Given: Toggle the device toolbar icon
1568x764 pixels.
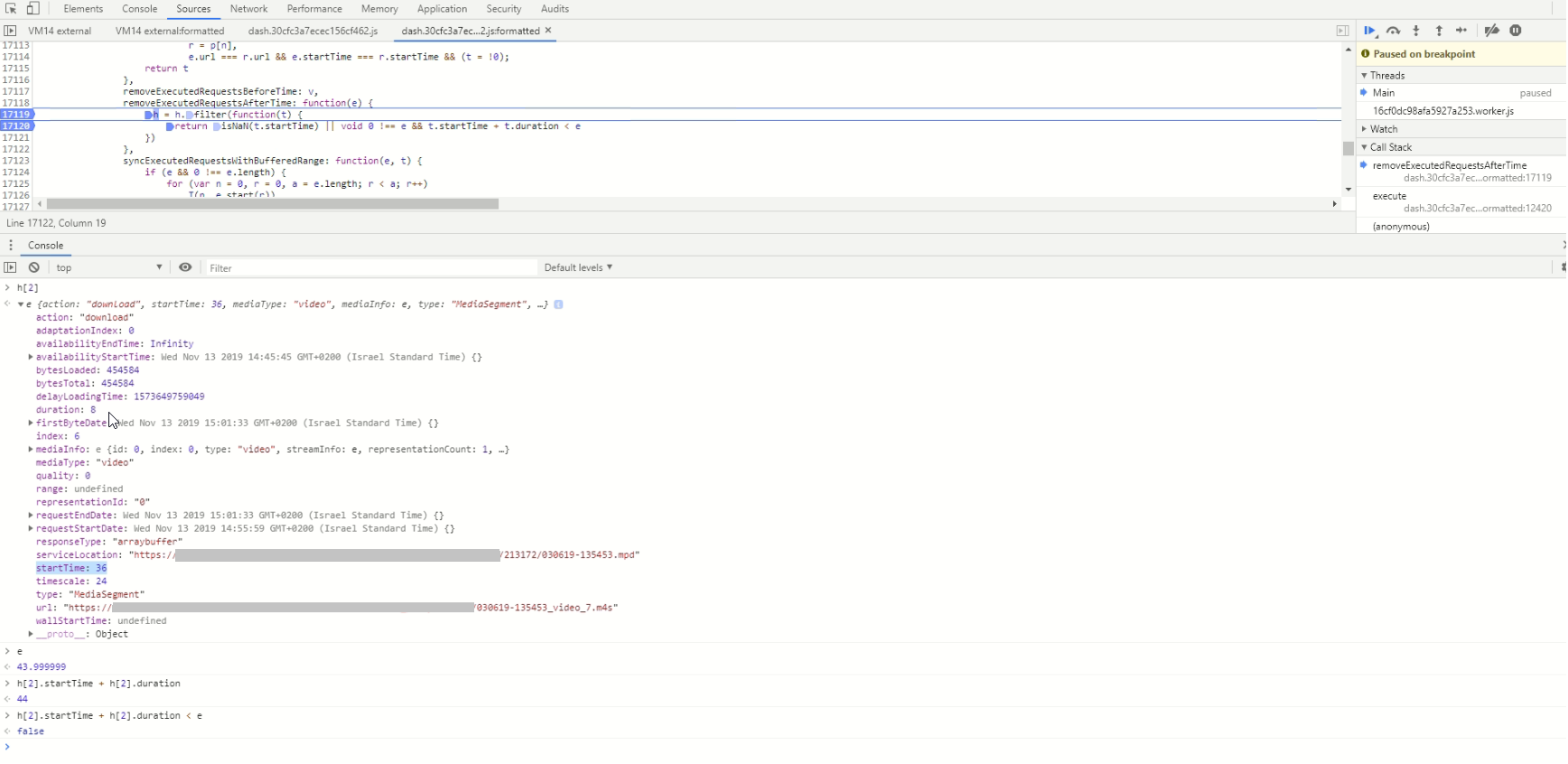Looking at the screenshot, I should coord(33,8).
